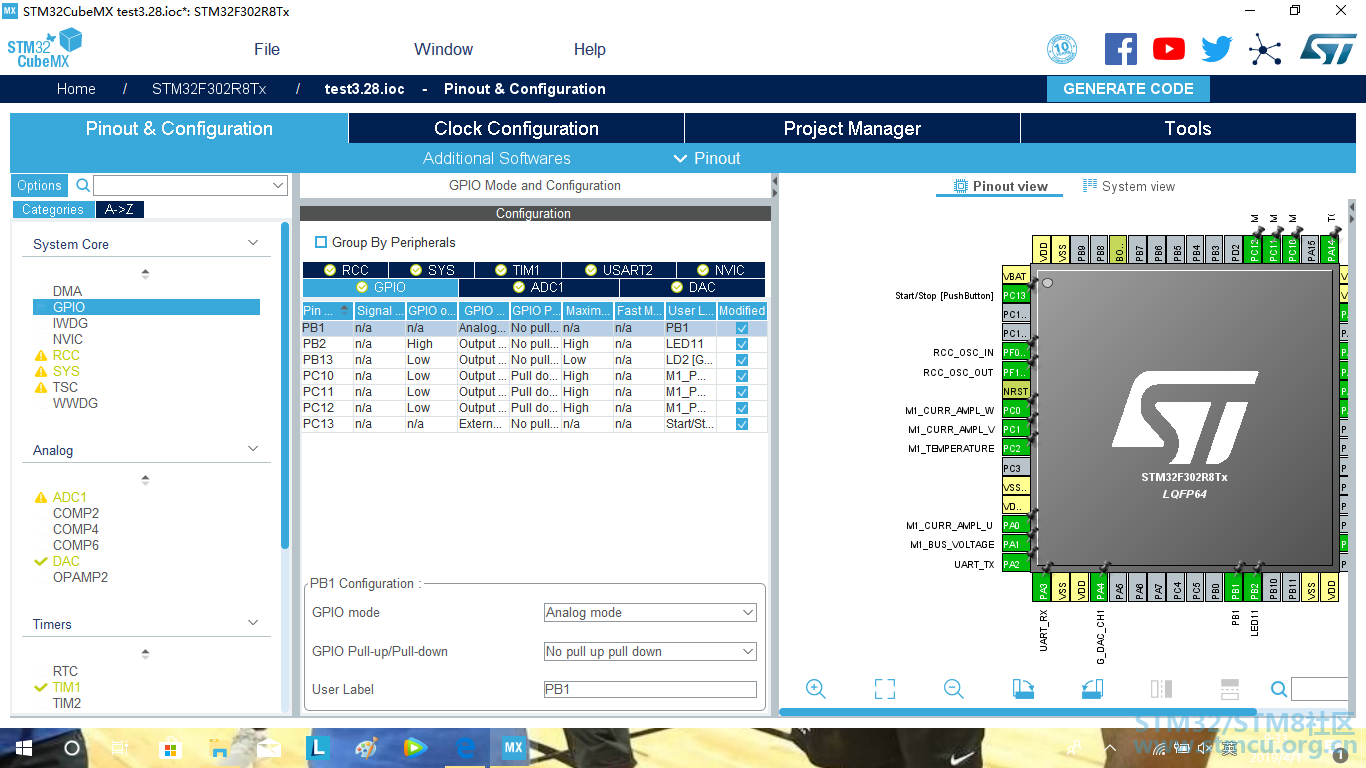Toggle Modified checkbox for PB1 row

point(742,328)
